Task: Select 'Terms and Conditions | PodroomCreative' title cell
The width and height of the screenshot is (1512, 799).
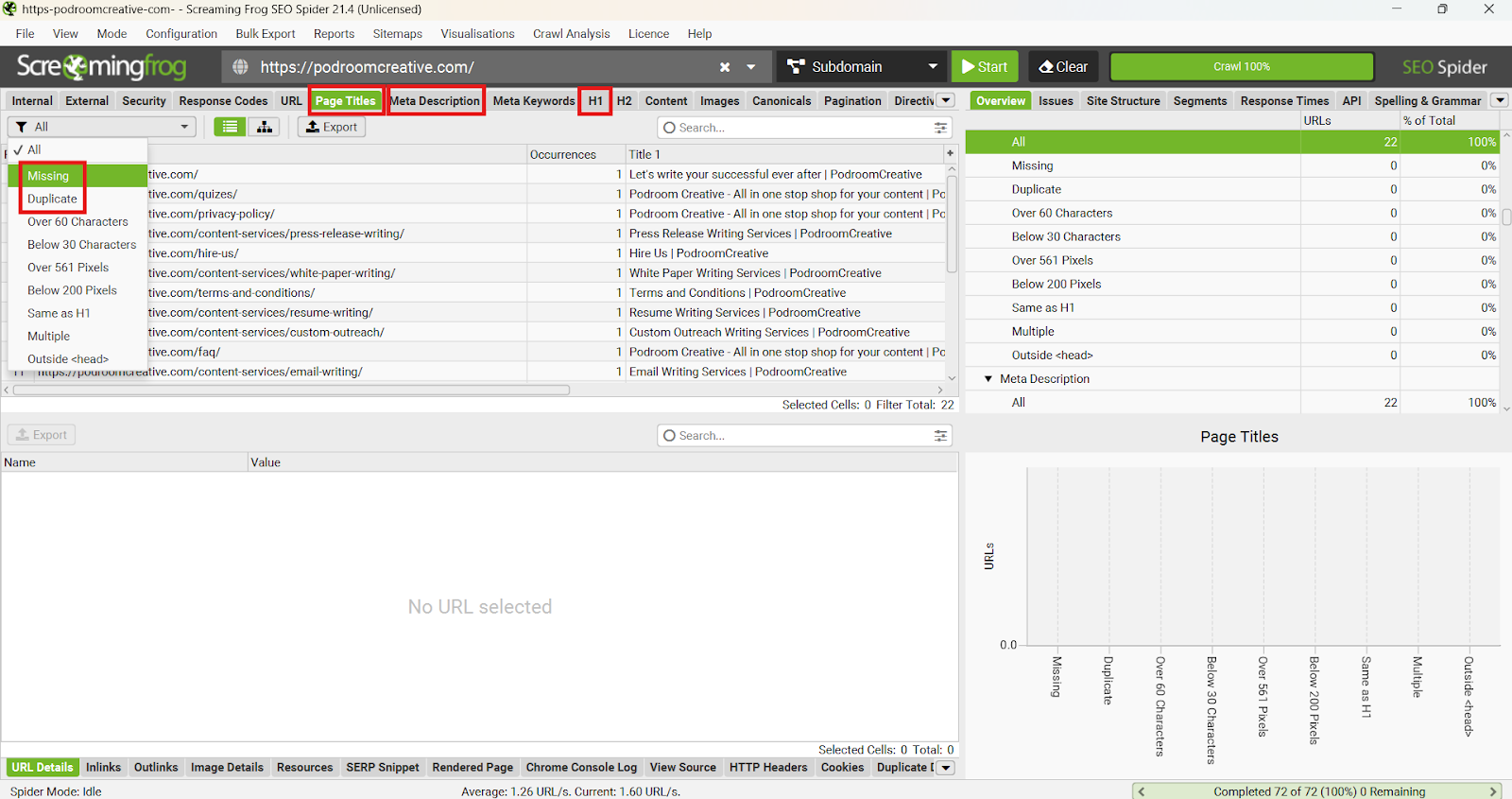Action: coord(786,293)
